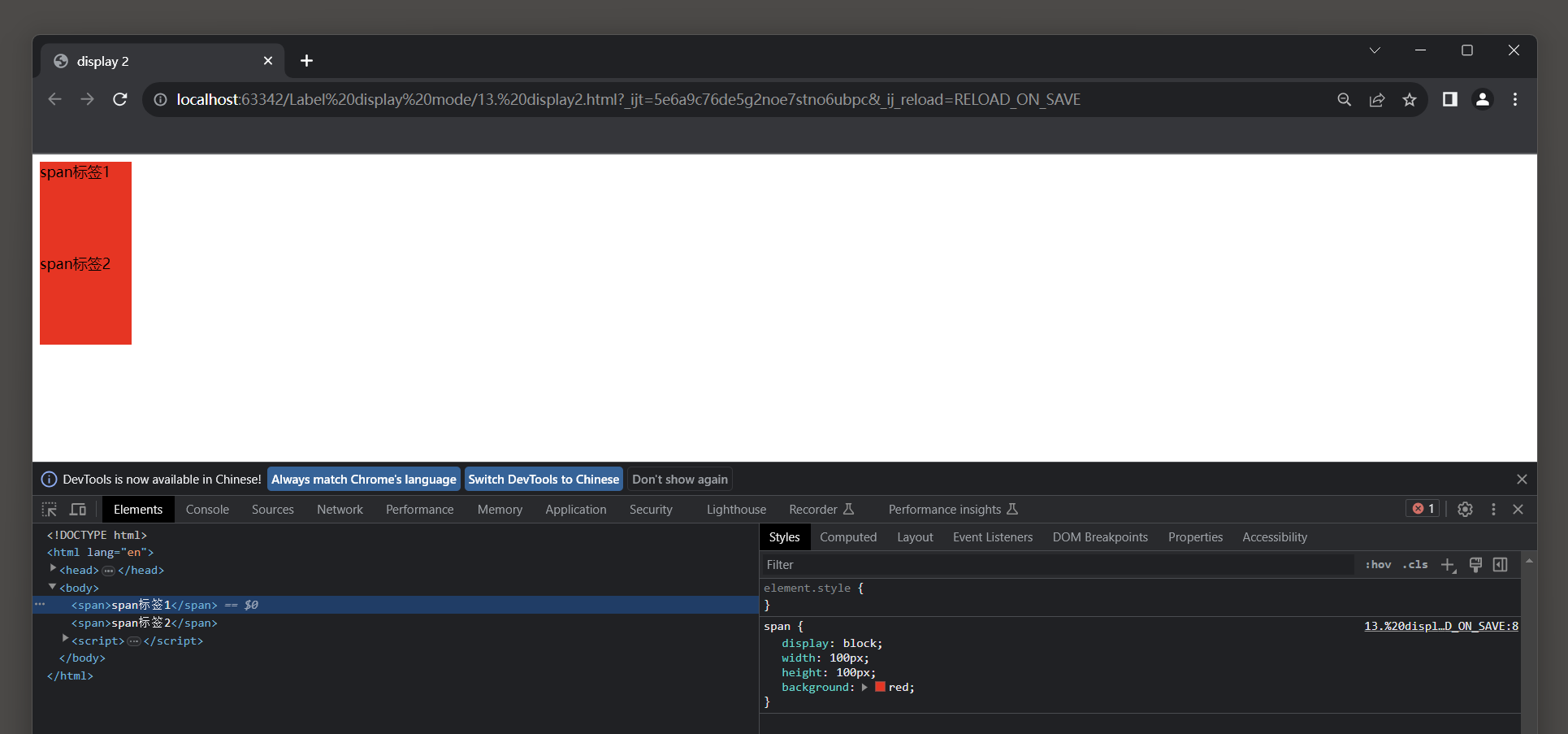Select the html lang element node
This screenshot has height=734, width=1568.
tap(100, 553)
